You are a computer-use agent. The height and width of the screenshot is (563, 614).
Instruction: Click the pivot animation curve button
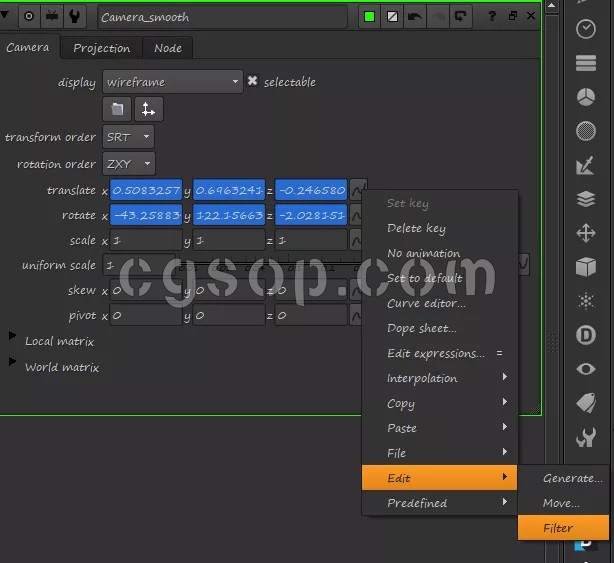pos(356,315)
